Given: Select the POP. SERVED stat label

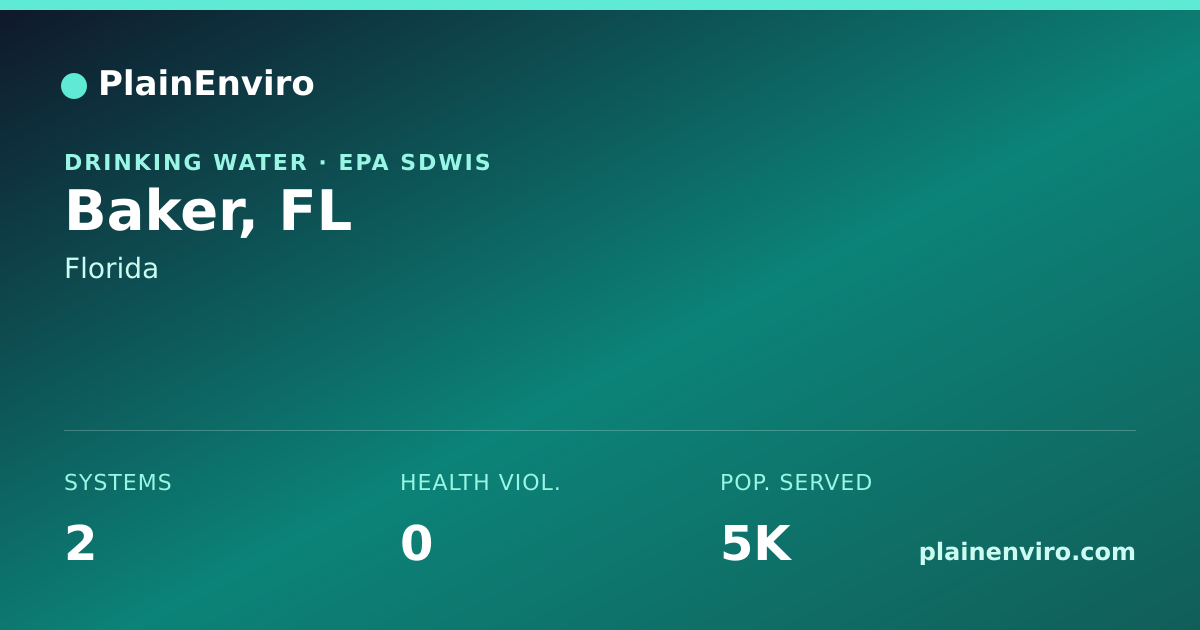Looking at the screenshot, I should tap(796, 483).
